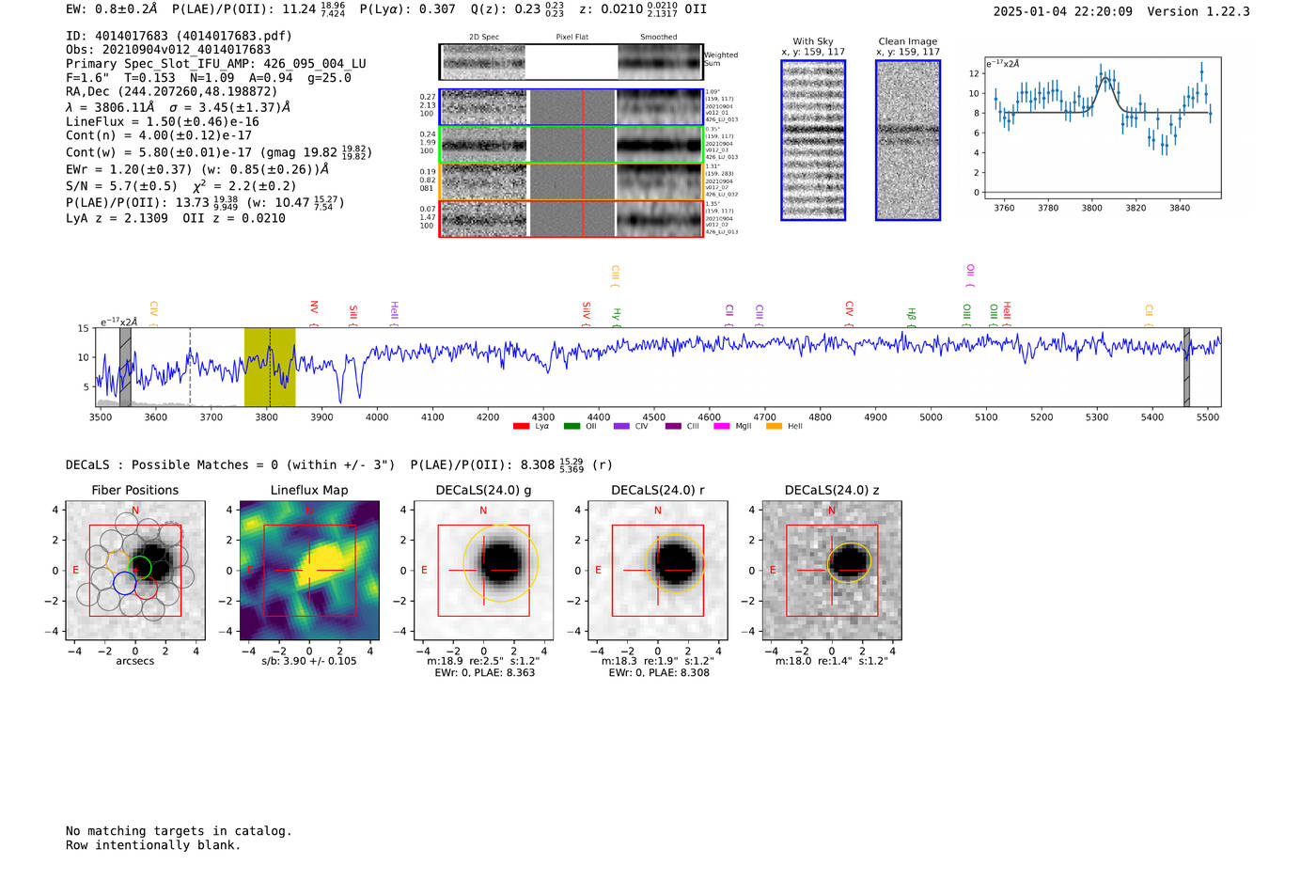The image size is (1316, 896).
Task: Click the orange CII line label
Action: tap(1149, 314)
